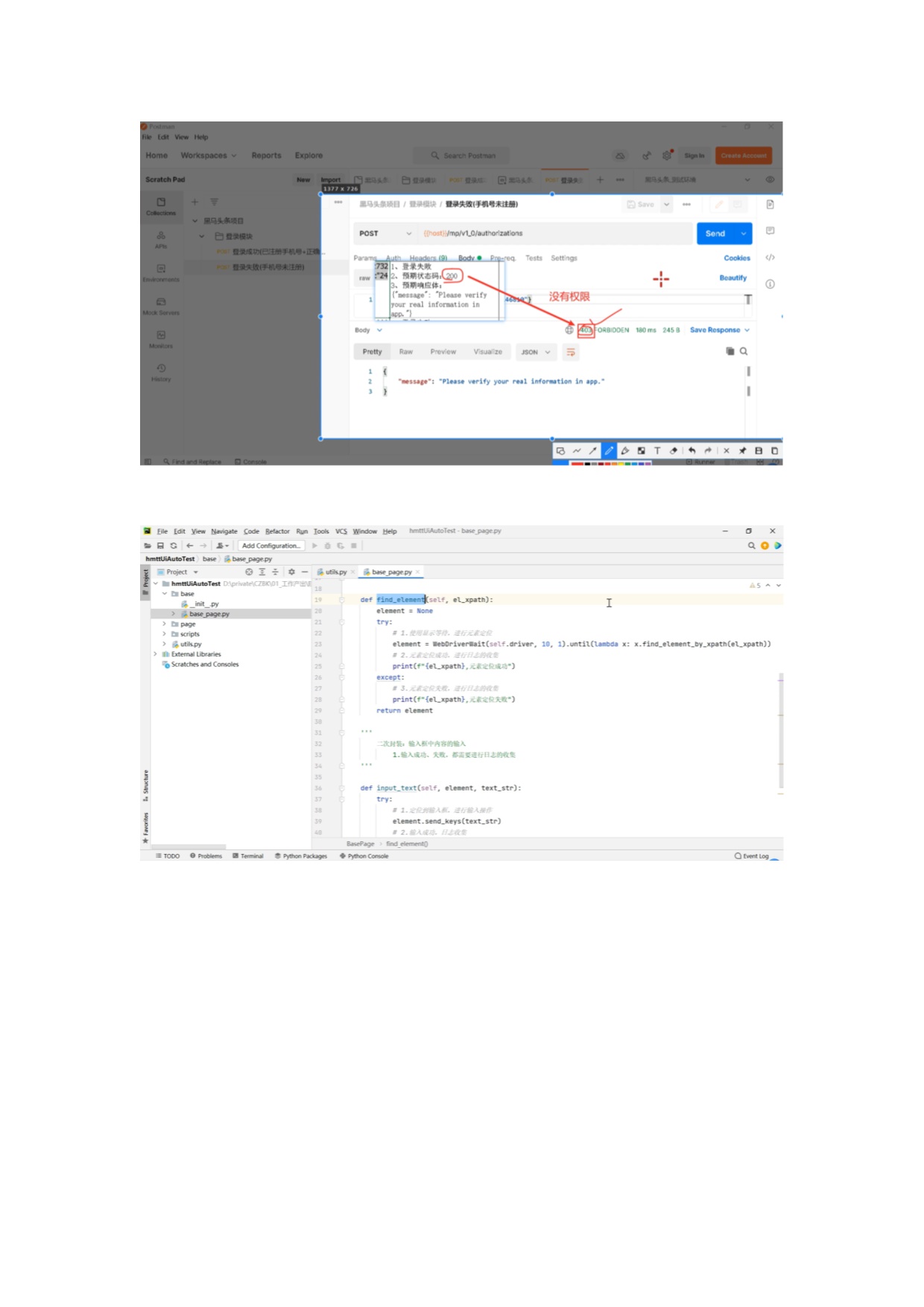Open the JSON format dropdown
924x1307 pixels.
[536, 352]
